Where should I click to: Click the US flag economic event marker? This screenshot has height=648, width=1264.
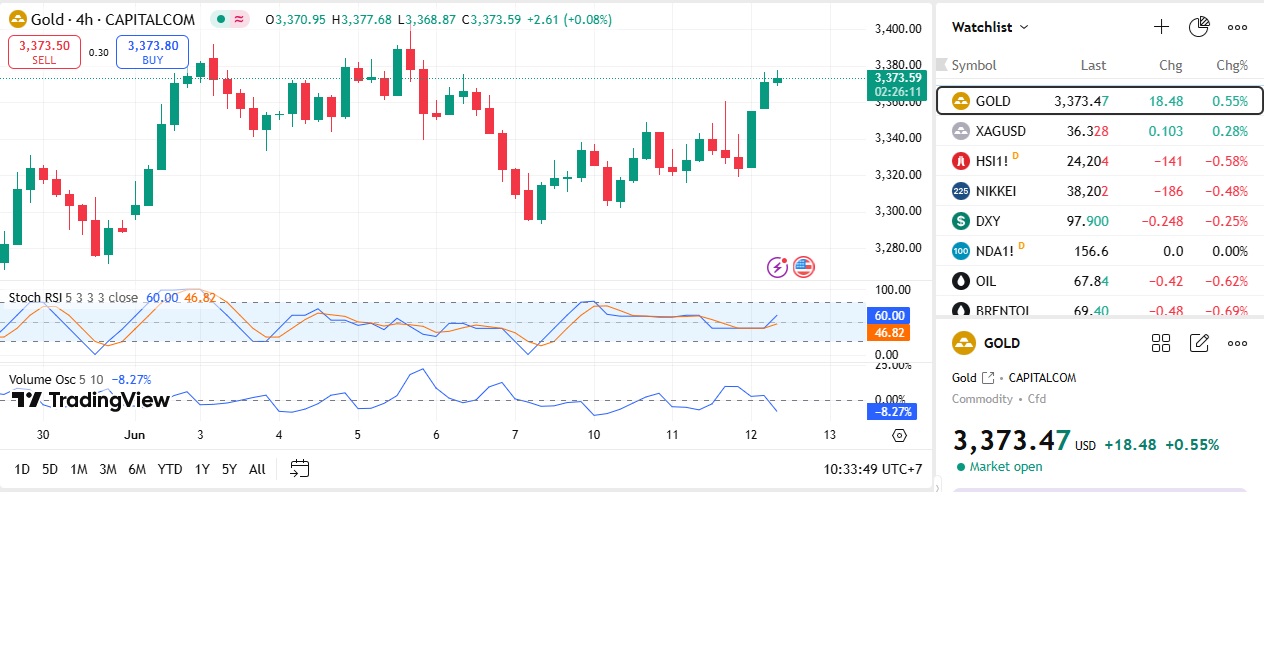click(x=804, y=267)
